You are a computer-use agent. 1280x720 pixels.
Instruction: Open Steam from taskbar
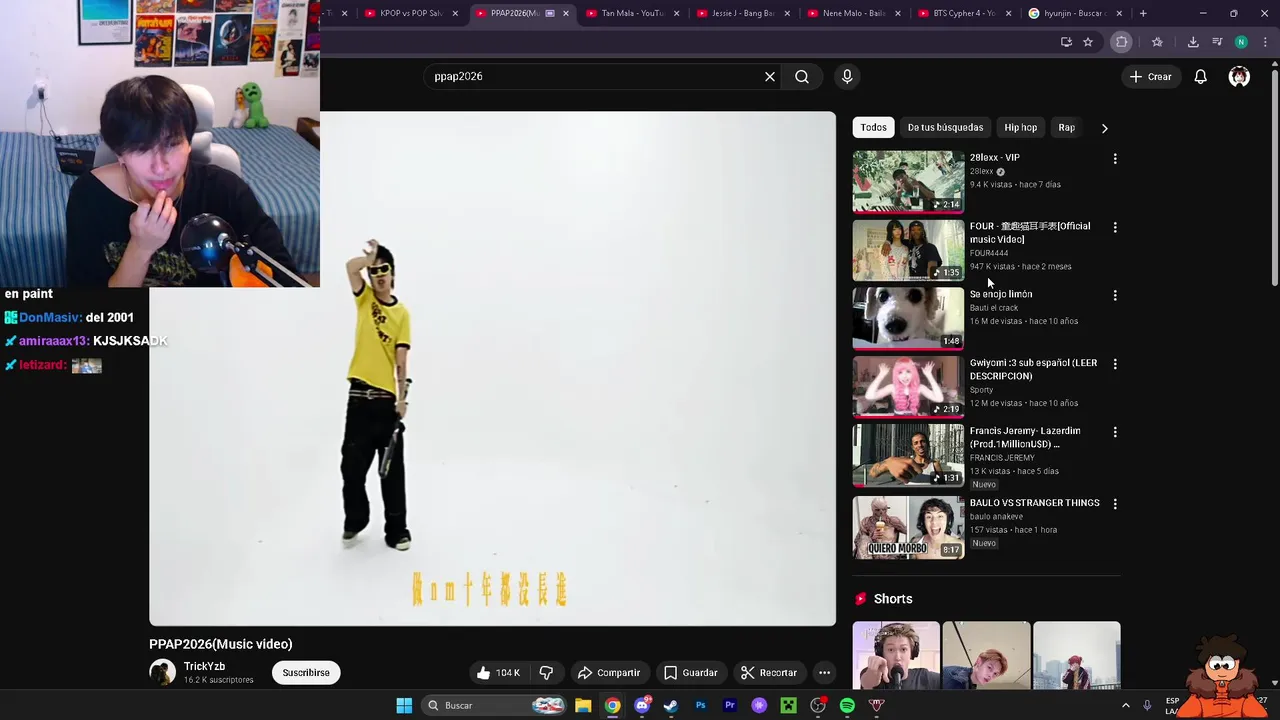(671, 706)
